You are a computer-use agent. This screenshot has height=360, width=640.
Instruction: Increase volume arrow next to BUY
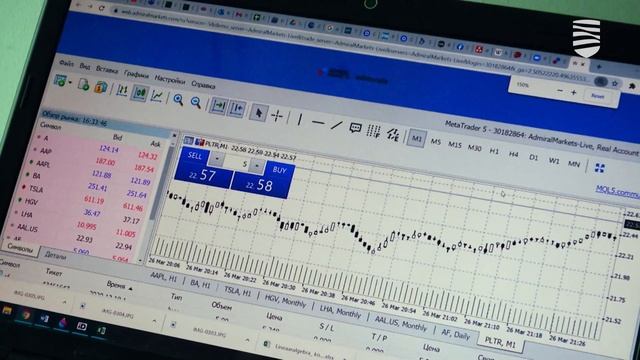click(257, 165)
